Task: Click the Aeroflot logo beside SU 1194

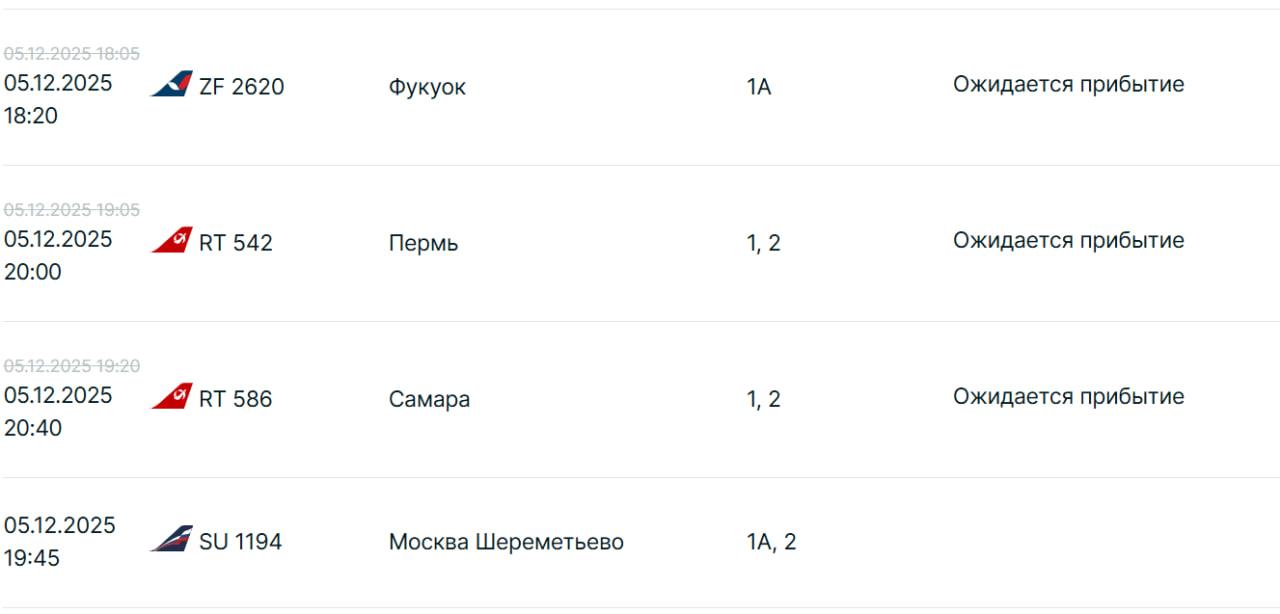Action: click(x=171, y=540)
